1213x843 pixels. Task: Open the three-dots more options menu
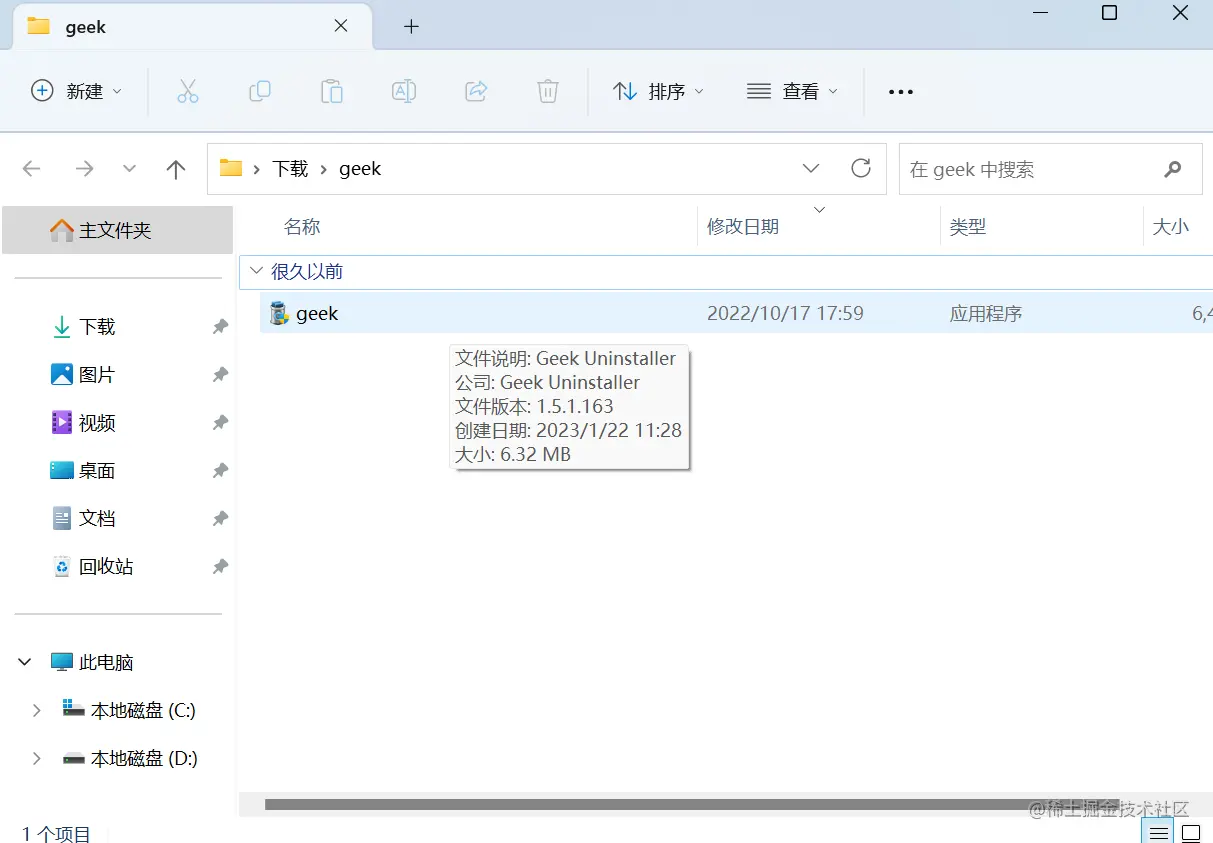(x=901, y=92)
